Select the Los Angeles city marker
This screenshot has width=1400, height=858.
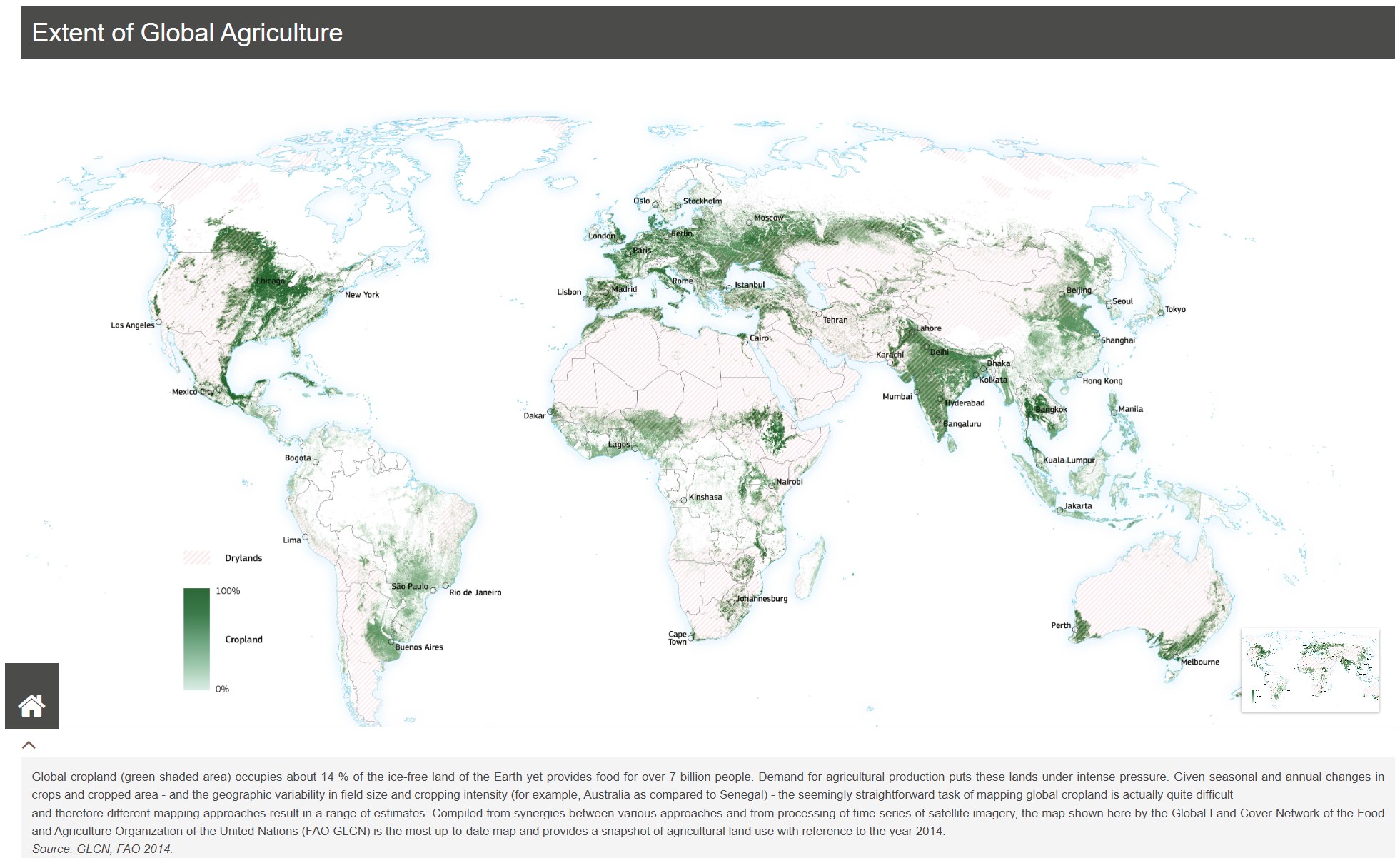click(x=158, y=322)
